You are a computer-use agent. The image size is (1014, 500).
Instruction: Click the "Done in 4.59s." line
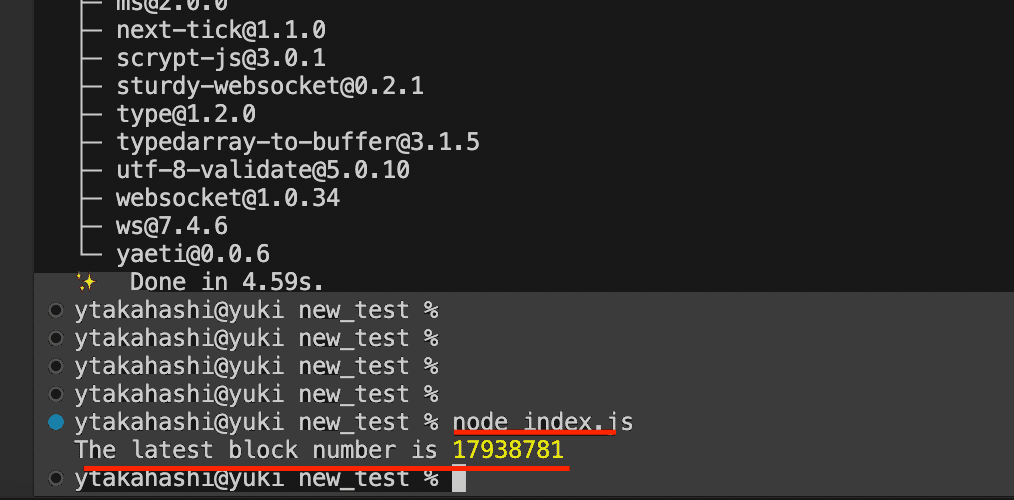pyautogui.click(x=226, y=282)
